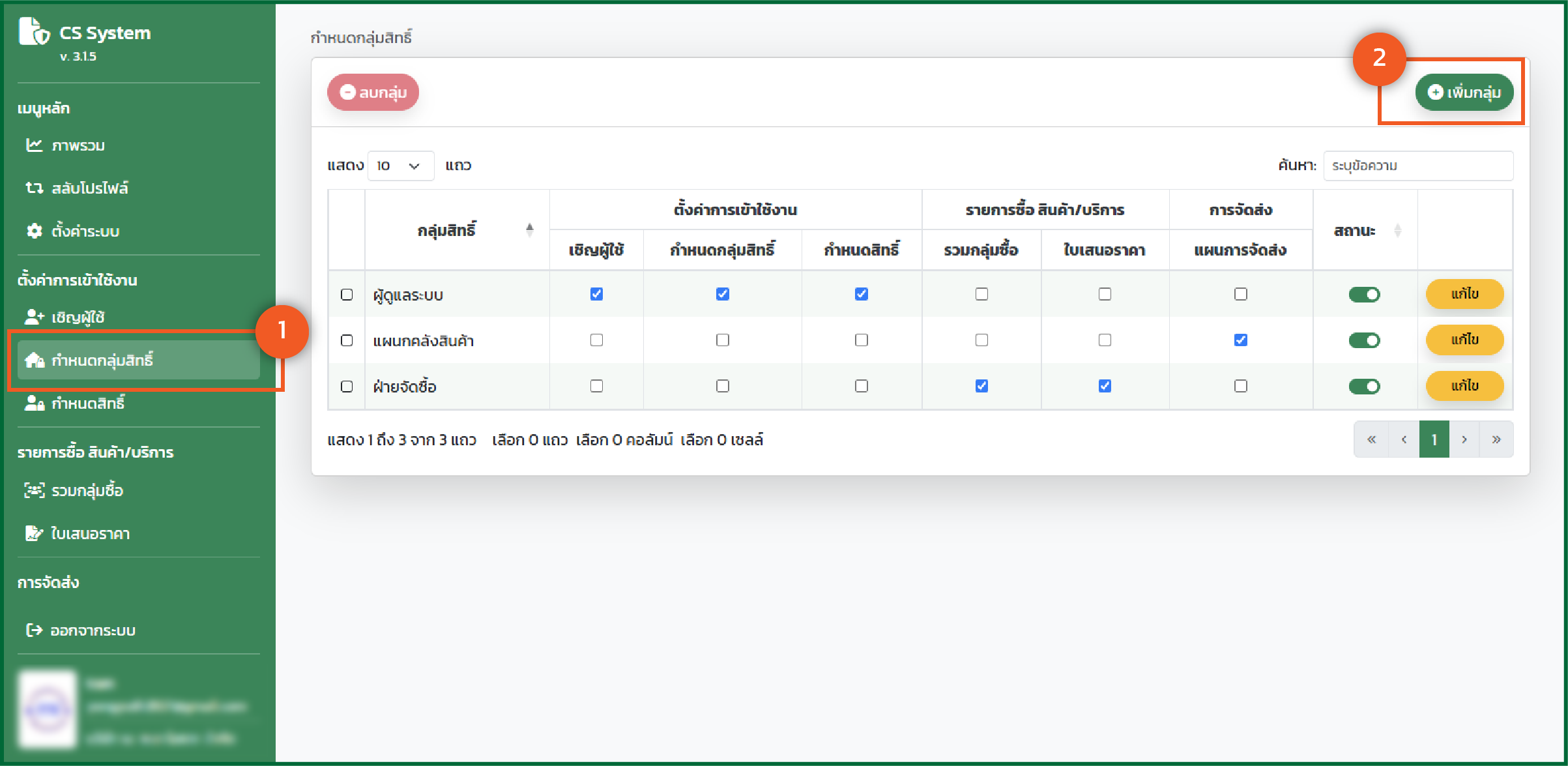Click the เพิ่มกลุ่ม button

(x=1464, y=93)
